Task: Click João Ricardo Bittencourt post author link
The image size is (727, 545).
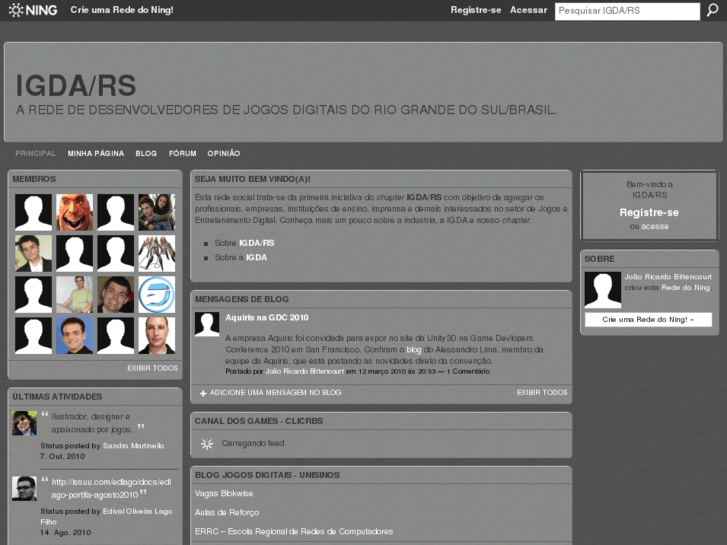Action: (305, 371)
